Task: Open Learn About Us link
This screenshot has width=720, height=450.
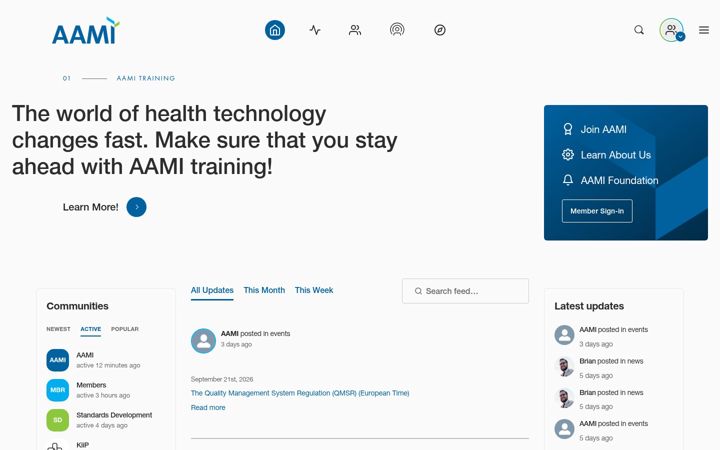Action: [x=616, y=155]
